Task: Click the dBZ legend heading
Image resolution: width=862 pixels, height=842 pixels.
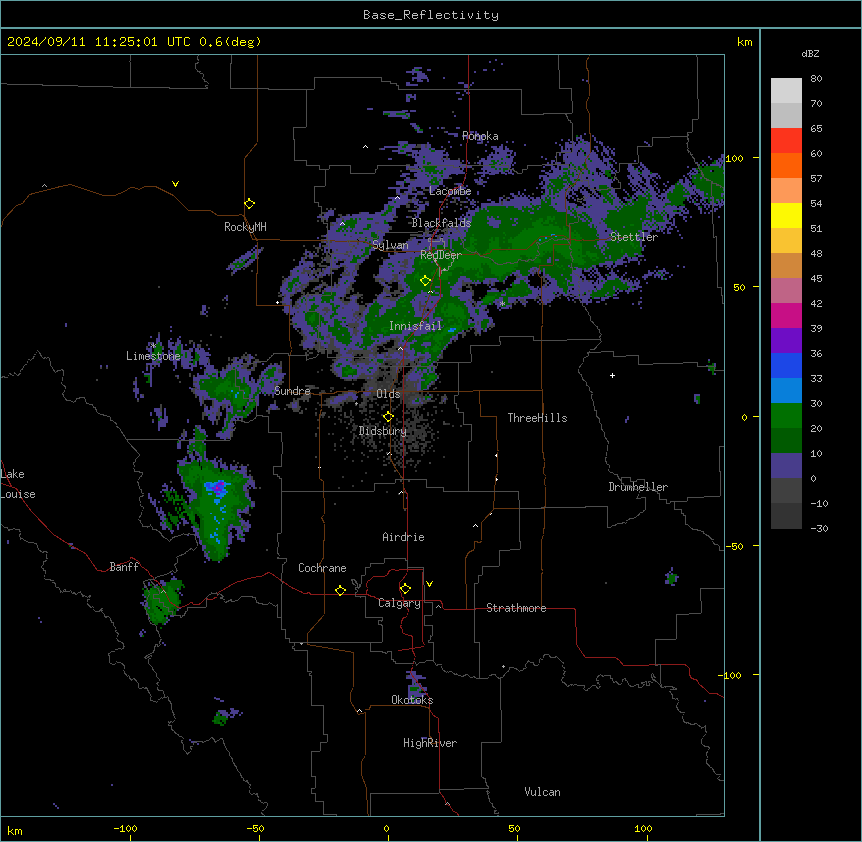Action: pos(810,53)
